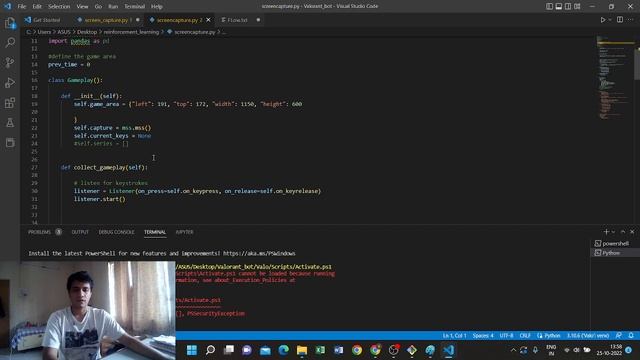Click Spaces: 4 indentation in status bar
The width and height of the screenshot is (640, 360).
tap(483, 336)
